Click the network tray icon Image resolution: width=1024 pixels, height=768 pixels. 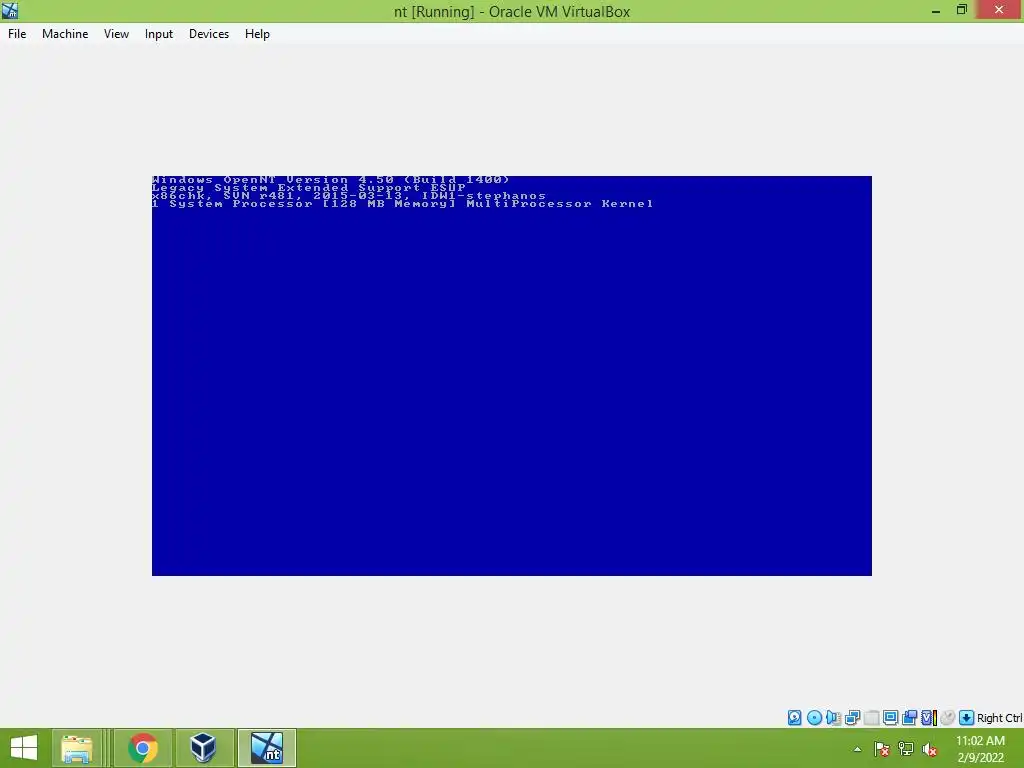905,749
